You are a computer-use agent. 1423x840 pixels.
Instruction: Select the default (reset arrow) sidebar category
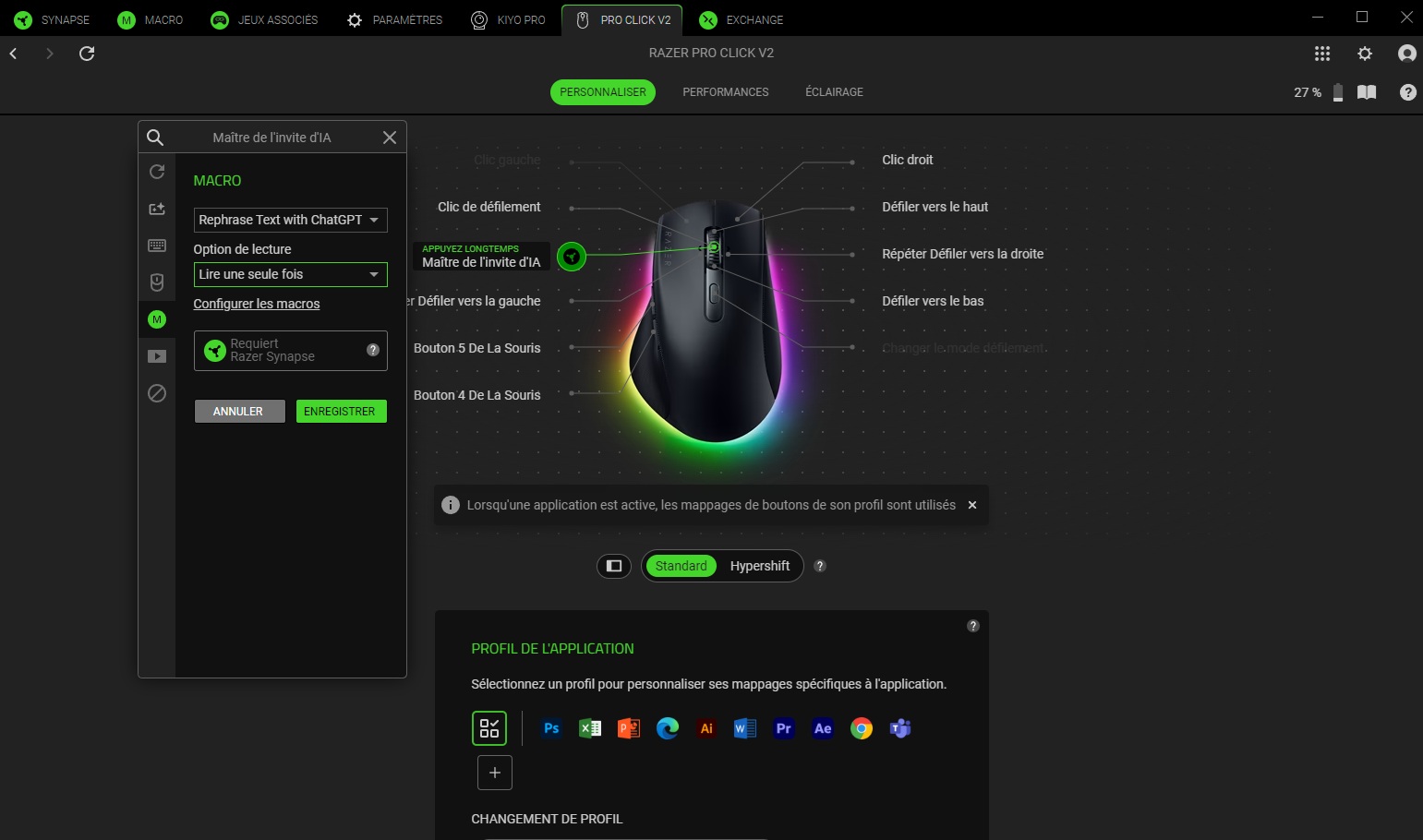pyautogui.click(x=157, y=172)
